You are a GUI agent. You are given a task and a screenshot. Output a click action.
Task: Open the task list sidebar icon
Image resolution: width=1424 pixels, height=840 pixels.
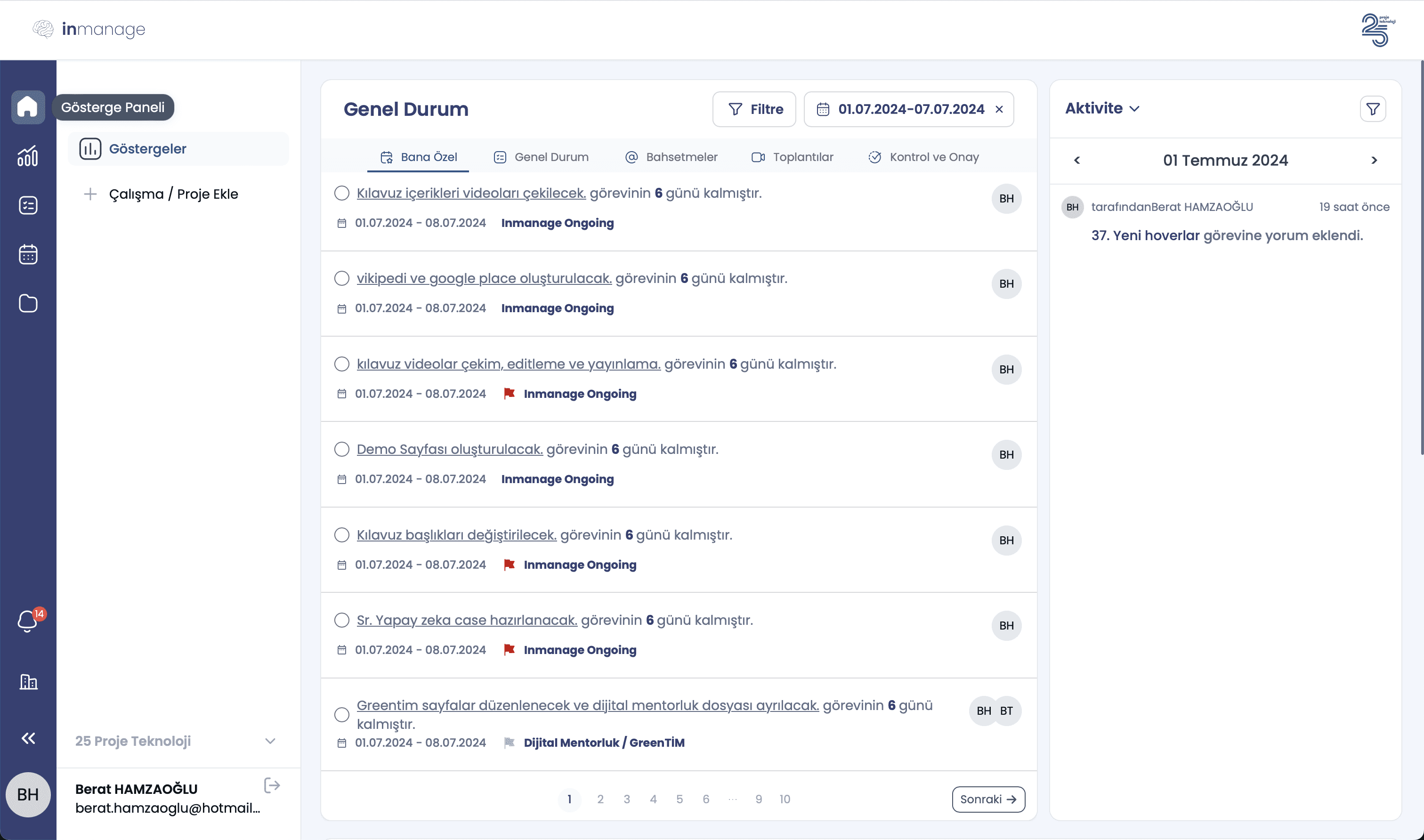(x=28, y=205)
